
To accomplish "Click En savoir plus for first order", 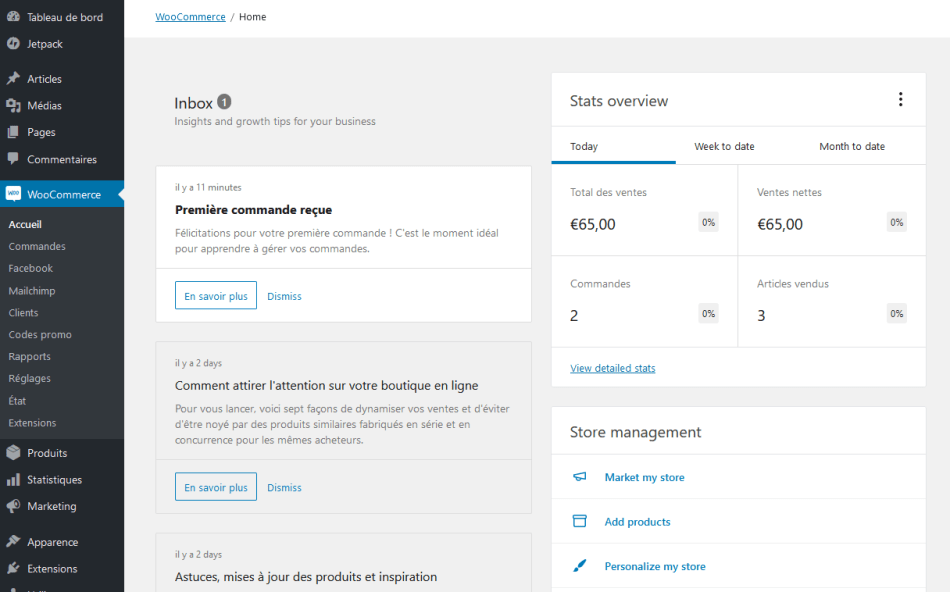I will point(215,296).
